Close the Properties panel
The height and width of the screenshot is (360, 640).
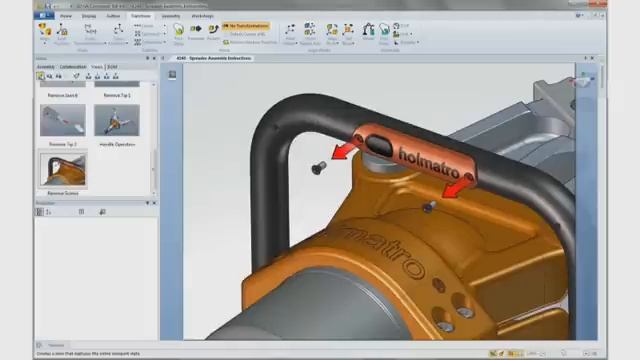coord(154,203)
